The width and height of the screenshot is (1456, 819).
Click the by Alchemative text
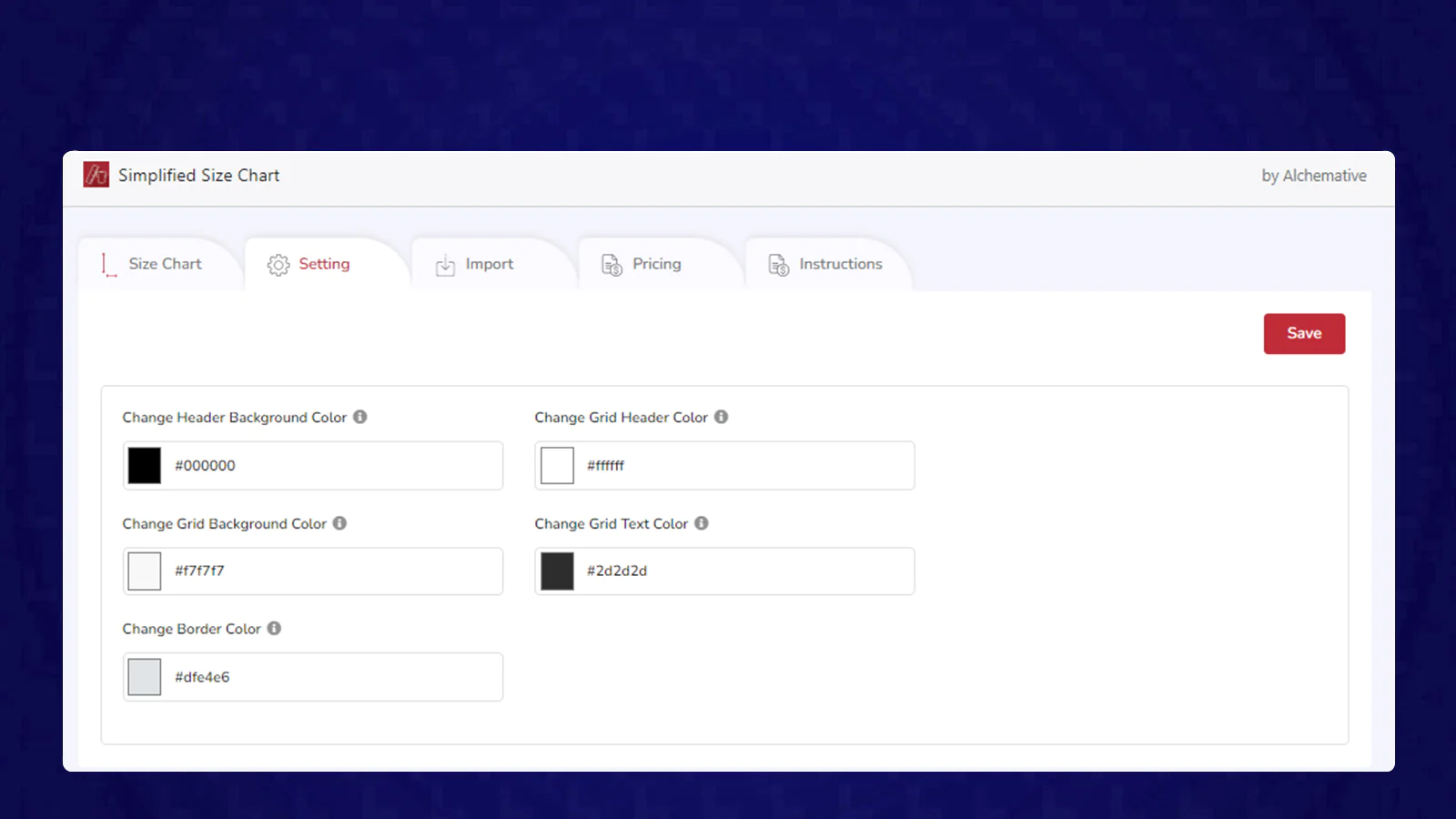[1313, 176]
